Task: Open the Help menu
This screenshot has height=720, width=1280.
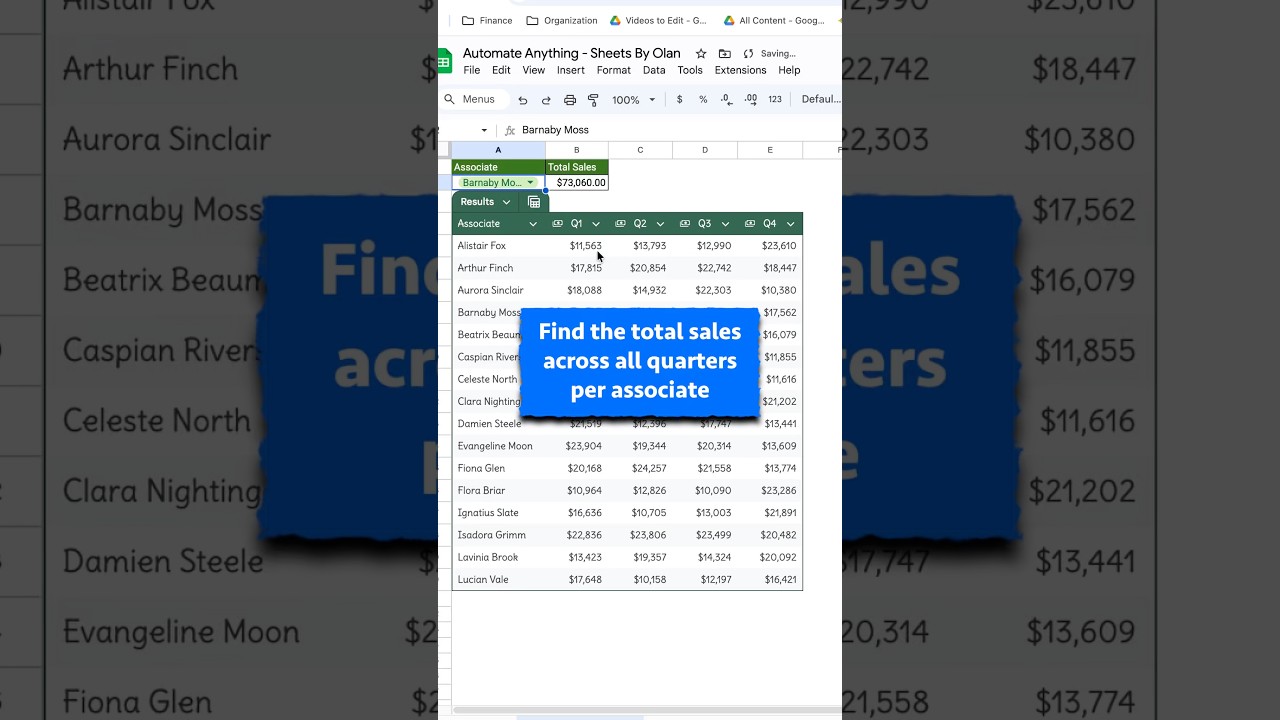Action: click(789, 70)
